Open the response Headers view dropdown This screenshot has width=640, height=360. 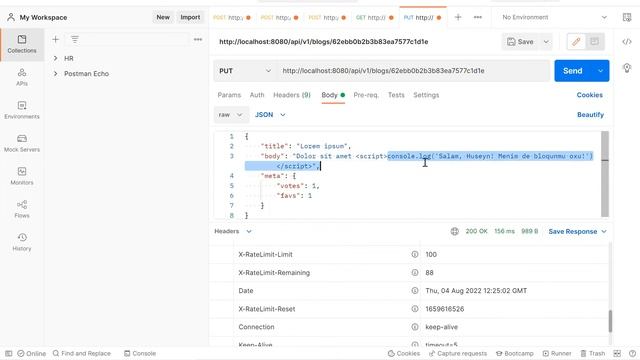(233, 231)
